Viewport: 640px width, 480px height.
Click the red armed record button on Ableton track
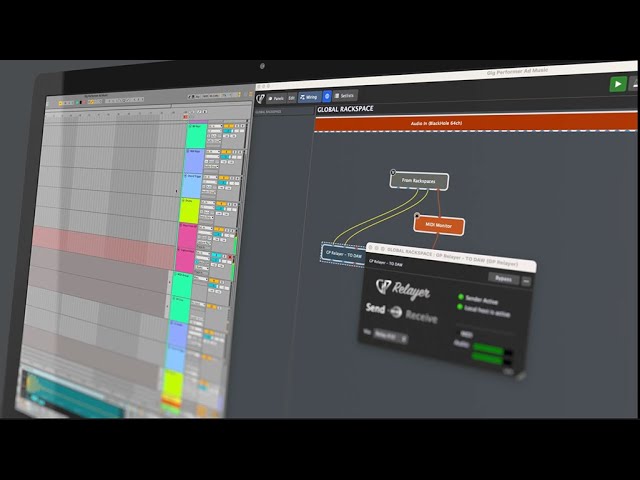230,258
